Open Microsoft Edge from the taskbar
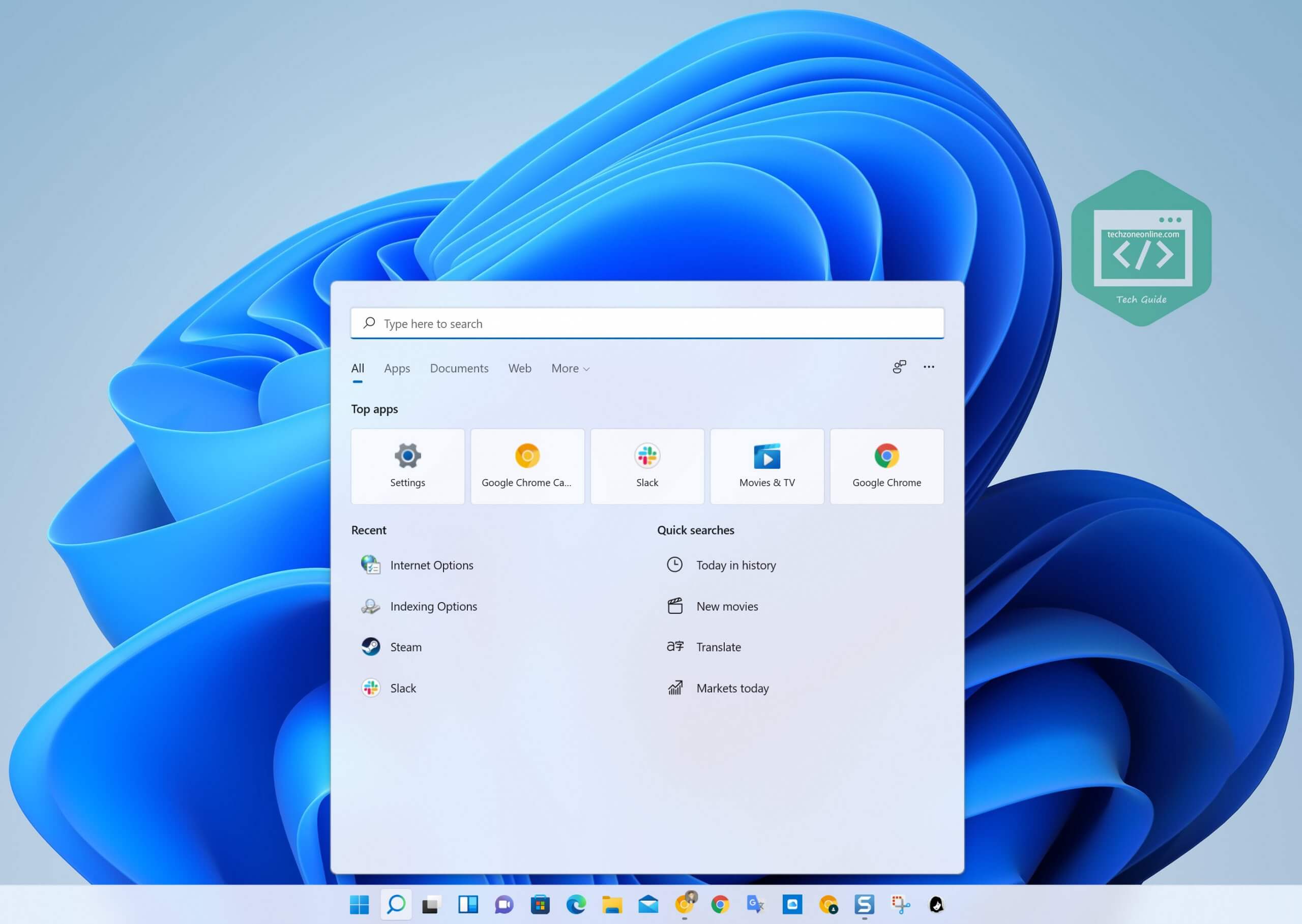Screen dimensions: 1302x924 coord(576,905)
